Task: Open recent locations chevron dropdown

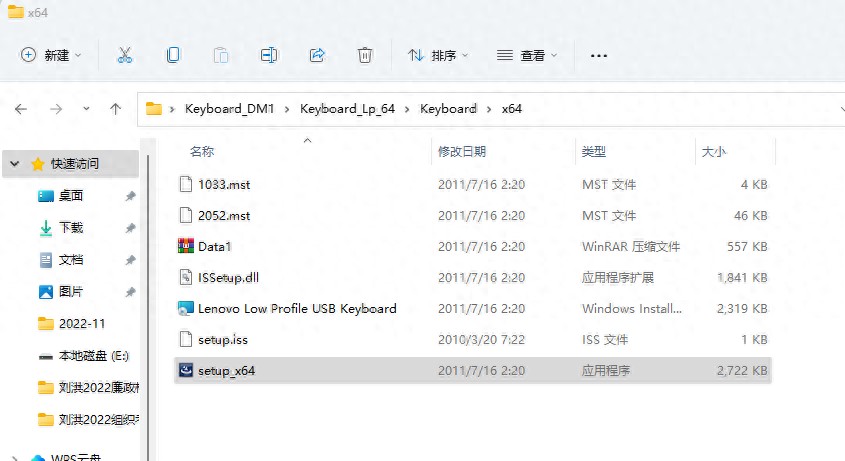Action: point(86,109)
